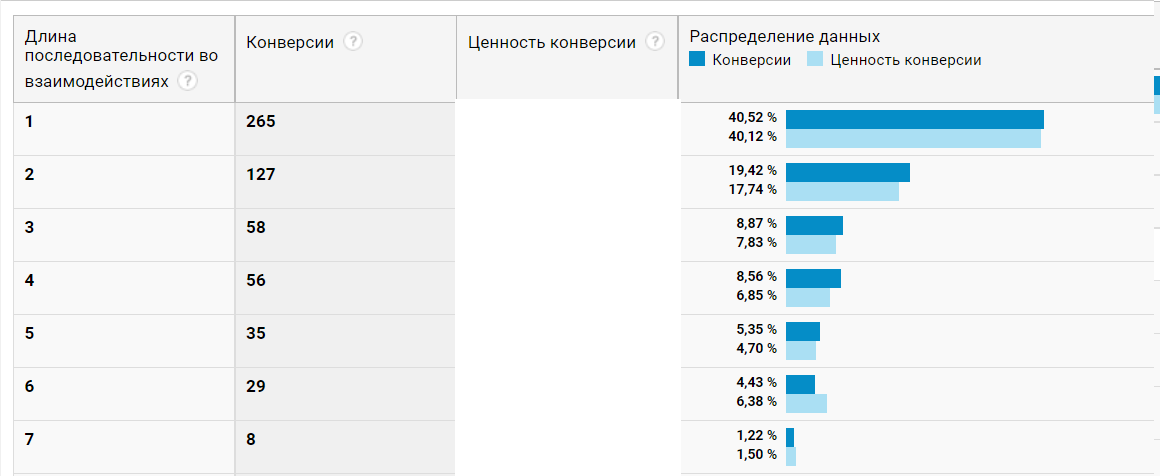Click dark blue Конверсии legend swatch
The width and height of the screenshot is (1160, 476).
click(x=698, y=60)
